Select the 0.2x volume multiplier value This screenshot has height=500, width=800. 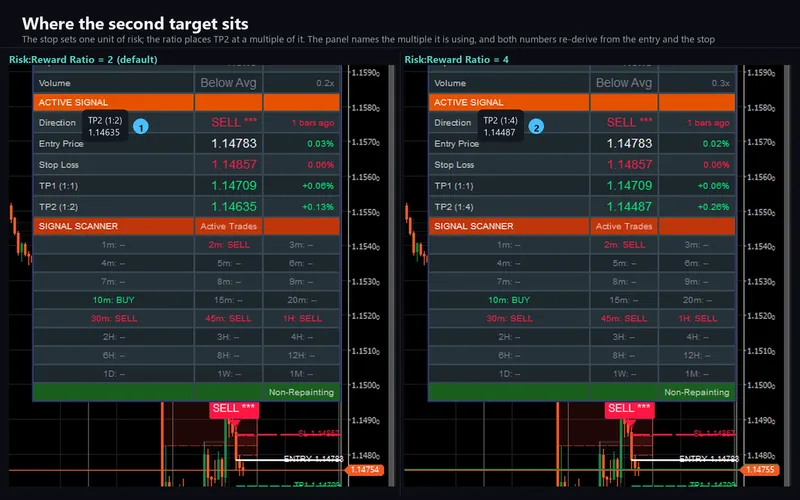click(x=325, y=83)
